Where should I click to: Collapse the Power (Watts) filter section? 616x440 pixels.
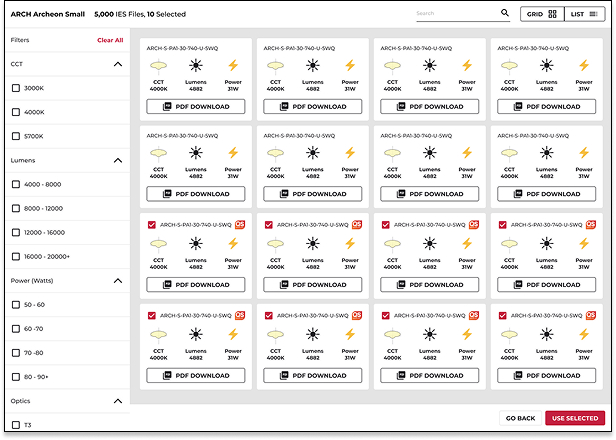[118, 280]
